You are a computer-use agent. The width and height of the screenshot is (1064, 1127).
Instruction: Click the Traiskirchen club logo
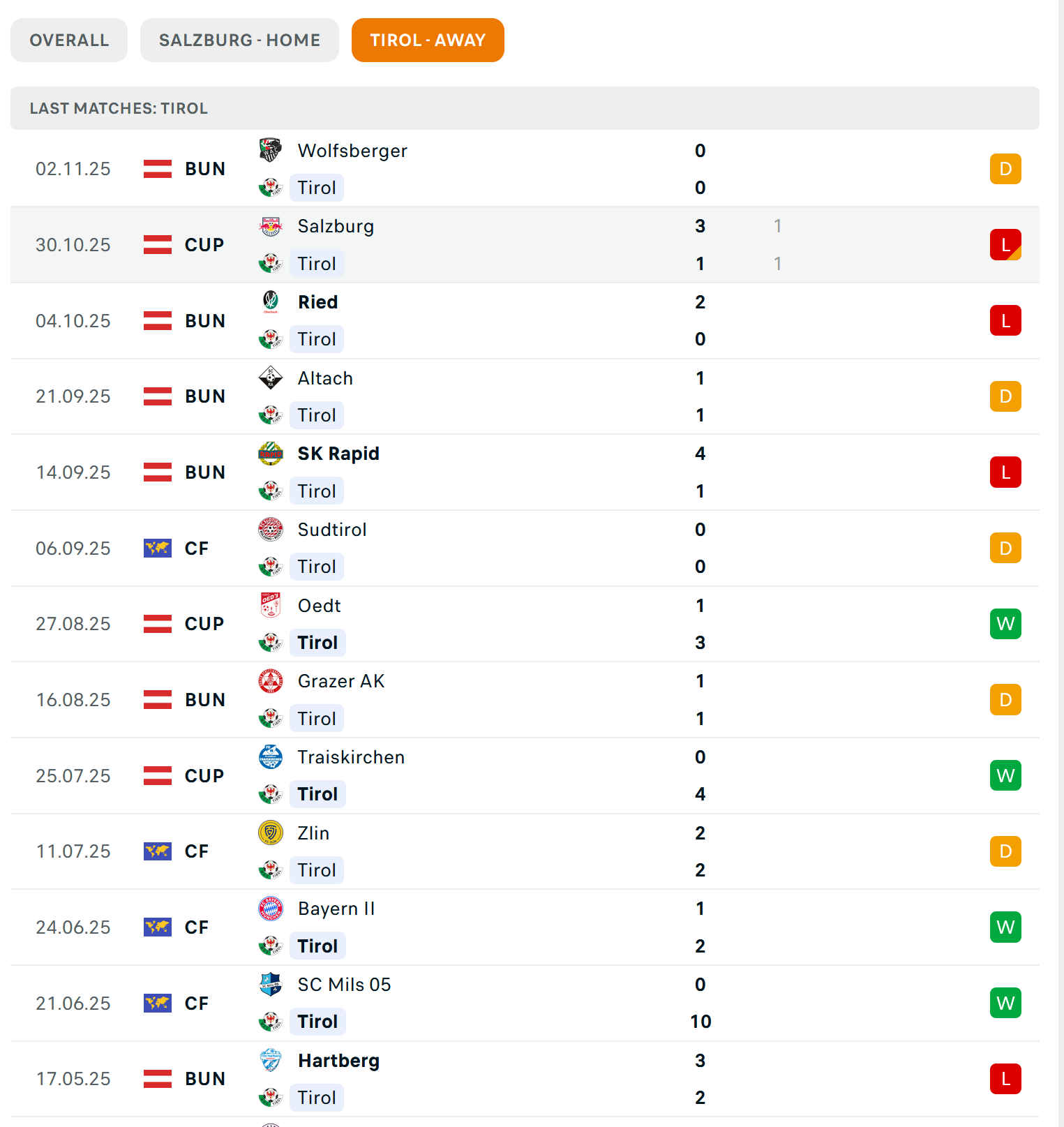[271, 757]
